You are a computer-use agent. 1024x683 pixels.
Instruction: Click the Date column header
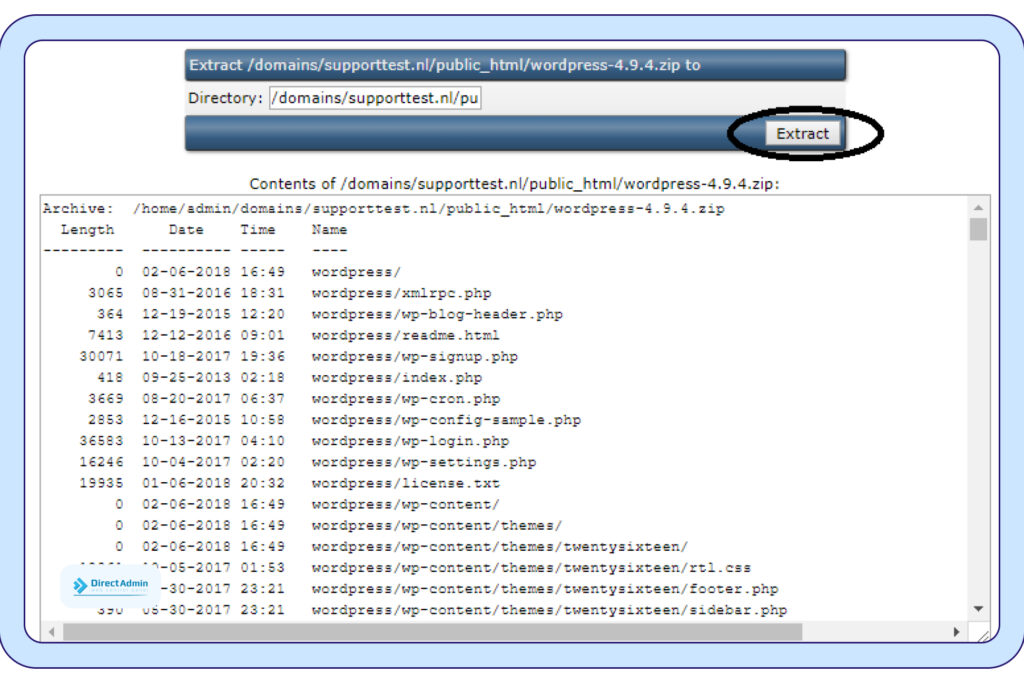click(186, 230)
